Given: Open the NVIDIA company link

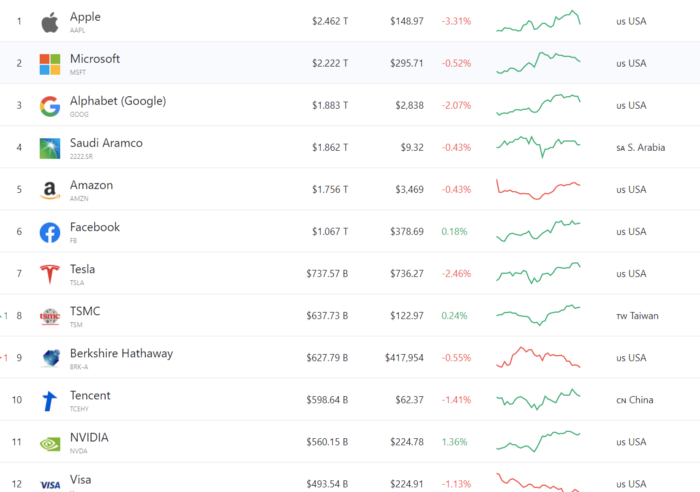Looking at the screenshot, I should [x=89, y=438].
